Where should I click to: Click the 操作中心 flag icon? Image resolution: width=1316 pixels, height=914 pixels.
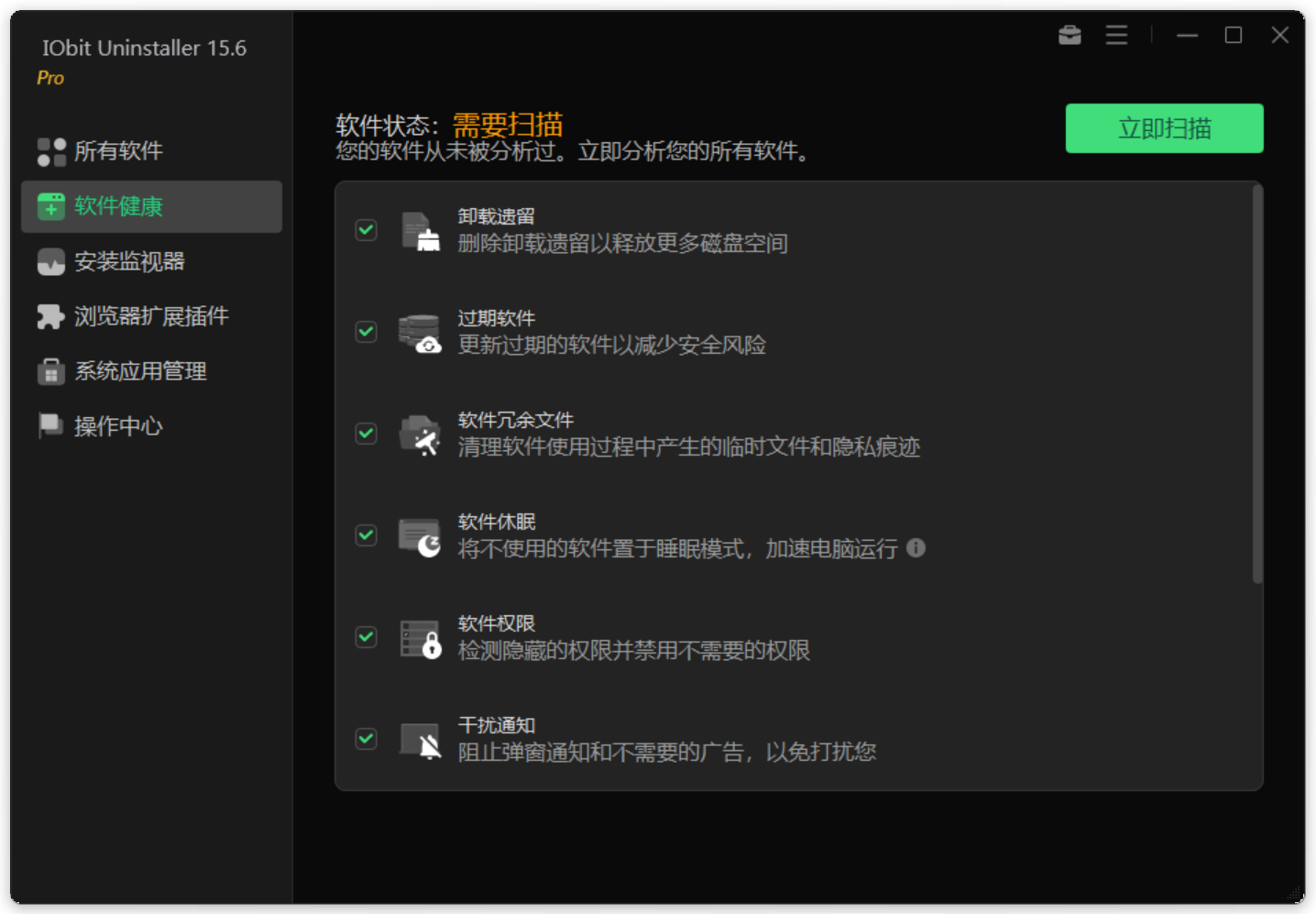tap(51, 426)
